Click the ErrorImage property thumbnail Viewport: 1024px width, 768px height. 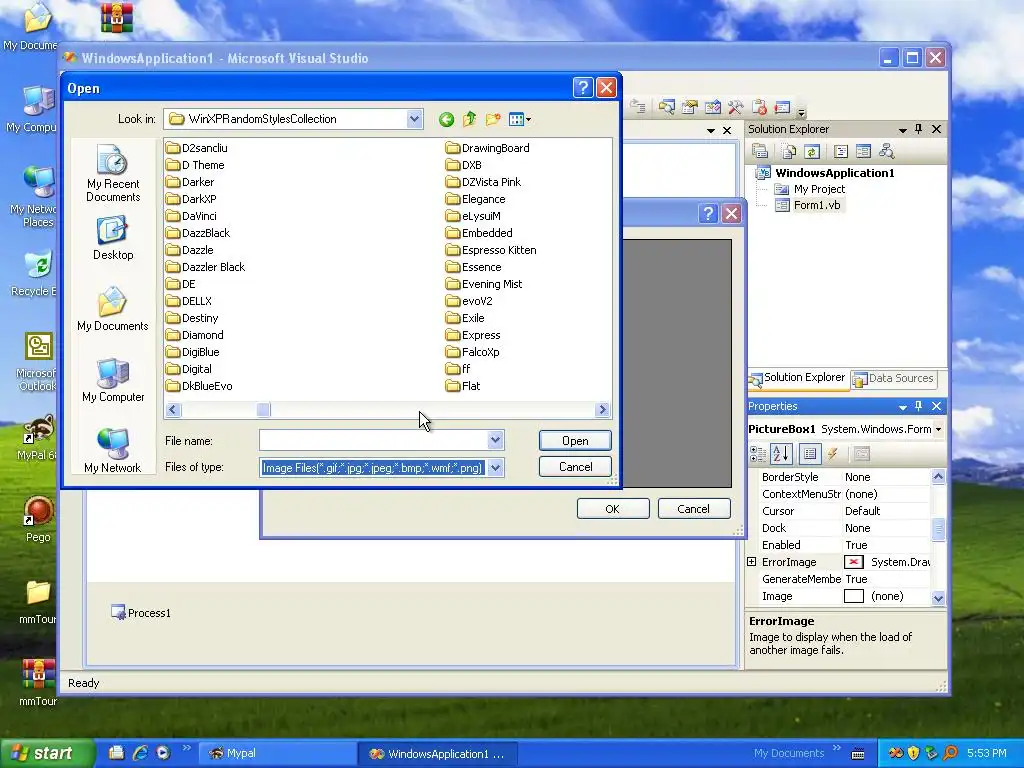click(x=854, y=562)
